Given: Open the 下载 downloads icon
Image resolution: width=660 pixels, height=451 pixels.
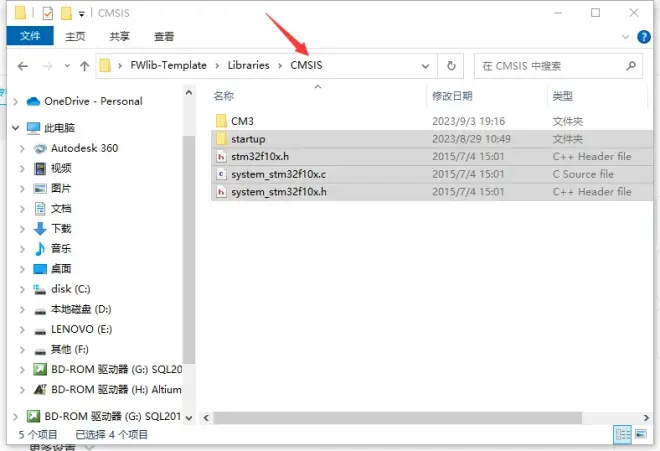Looking at the screenshot, I should pyautogui.click(x=40, y=229).
